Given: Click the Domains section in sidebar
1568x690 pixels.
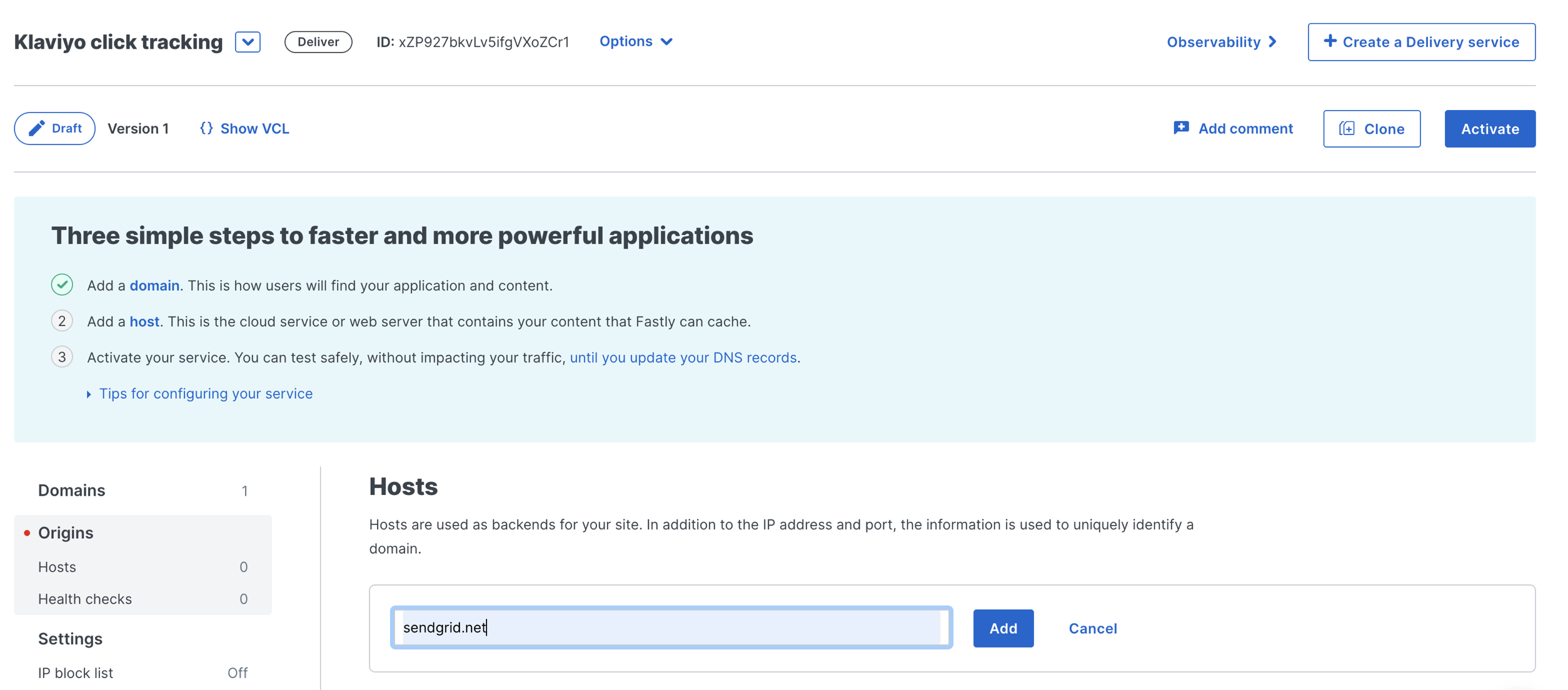Looking at the screenshot, I should (x=70, y=490).
